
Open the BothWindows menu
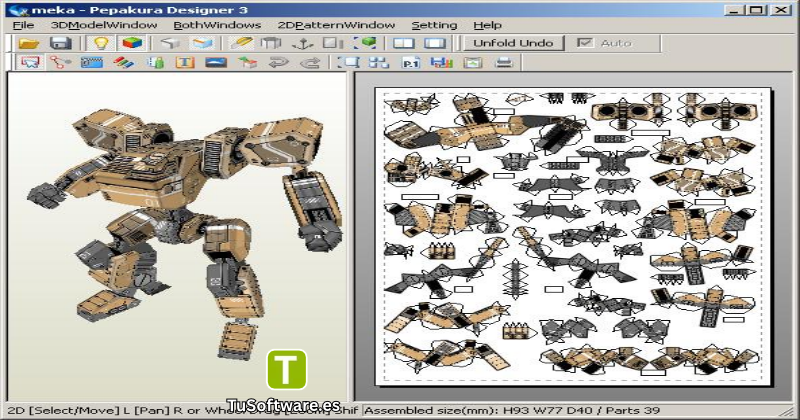(x=217, y=25)
